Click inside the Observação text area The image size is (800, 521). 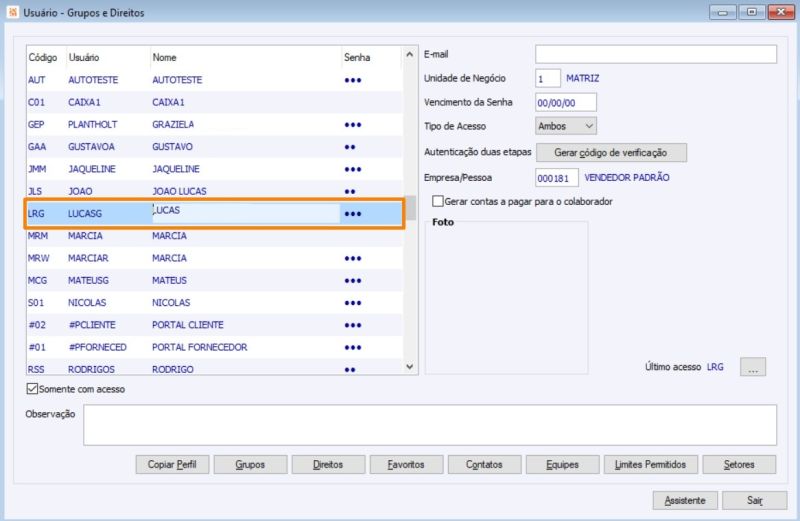pyautogui.click(x=430, y=425)
